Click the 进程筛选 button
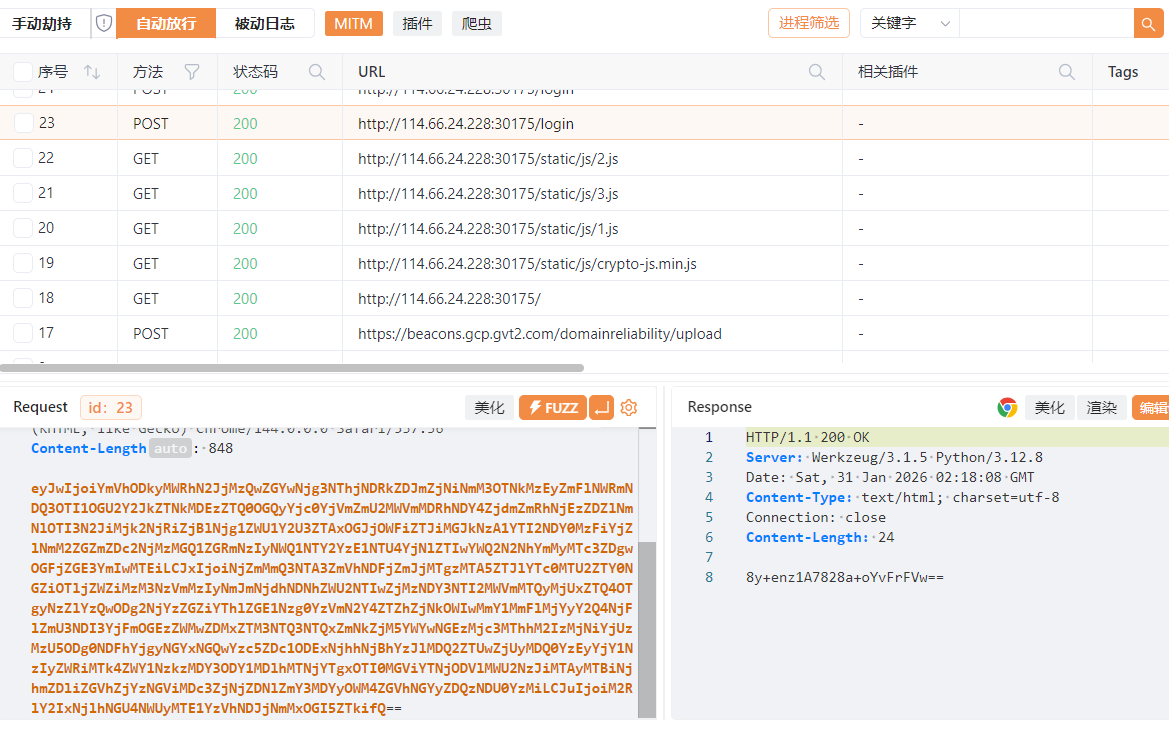This screenshot has height=734, width=1169. (809, 23)
